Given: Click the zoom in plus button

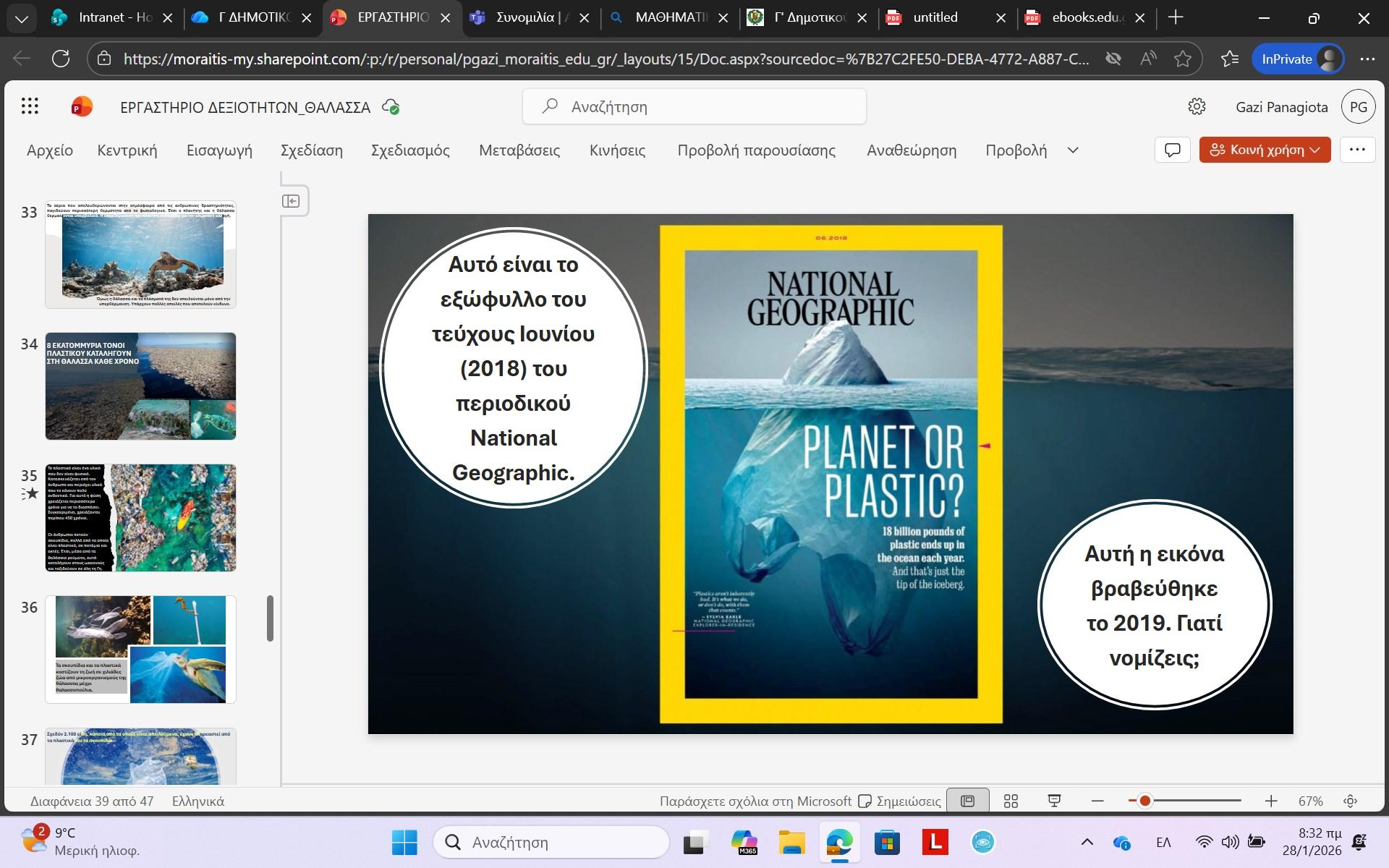Looking at the screenshot, I should coord(1271,801).
